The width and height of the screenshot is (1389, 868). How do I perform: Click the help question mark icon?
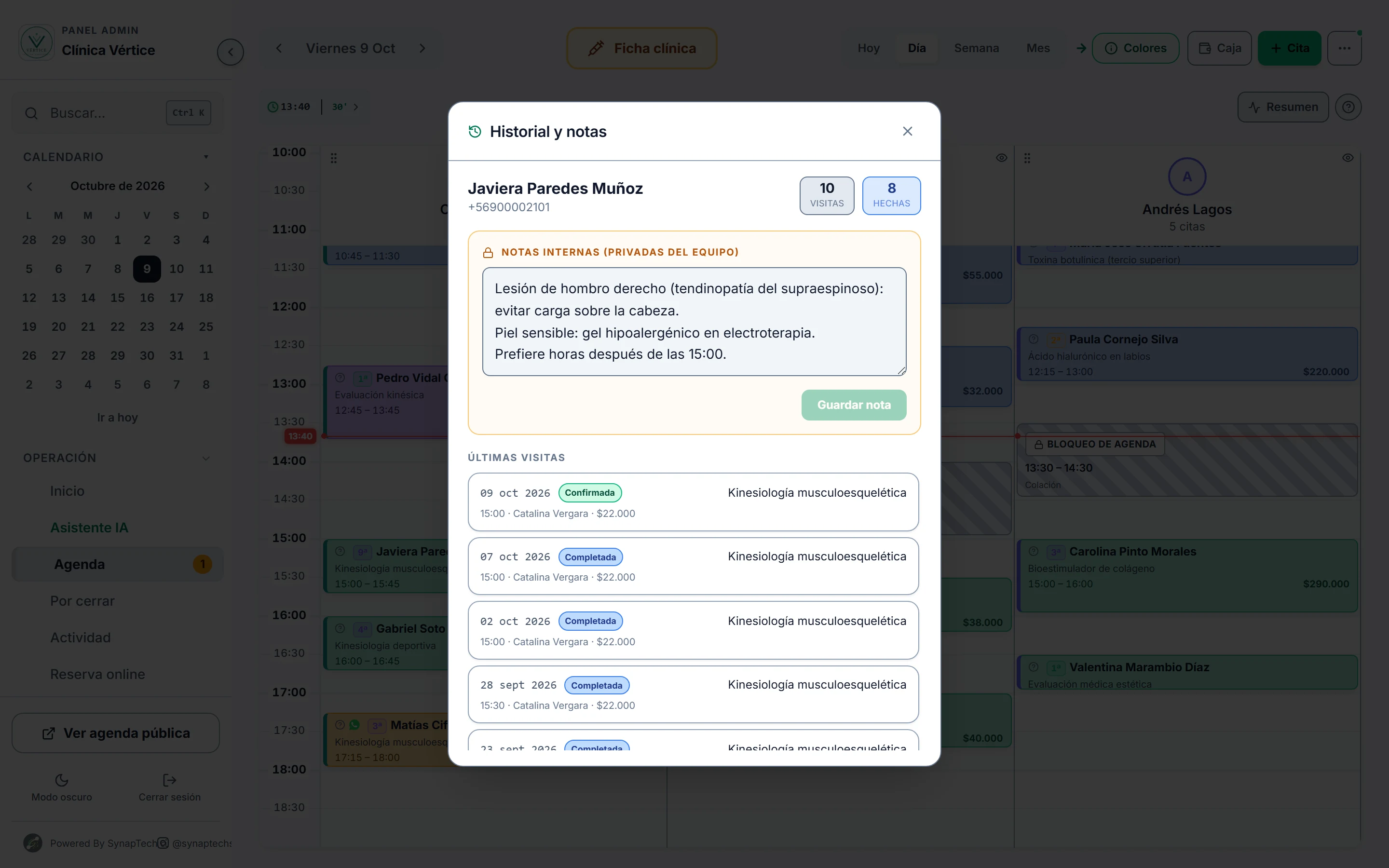tap(1348, 108)
